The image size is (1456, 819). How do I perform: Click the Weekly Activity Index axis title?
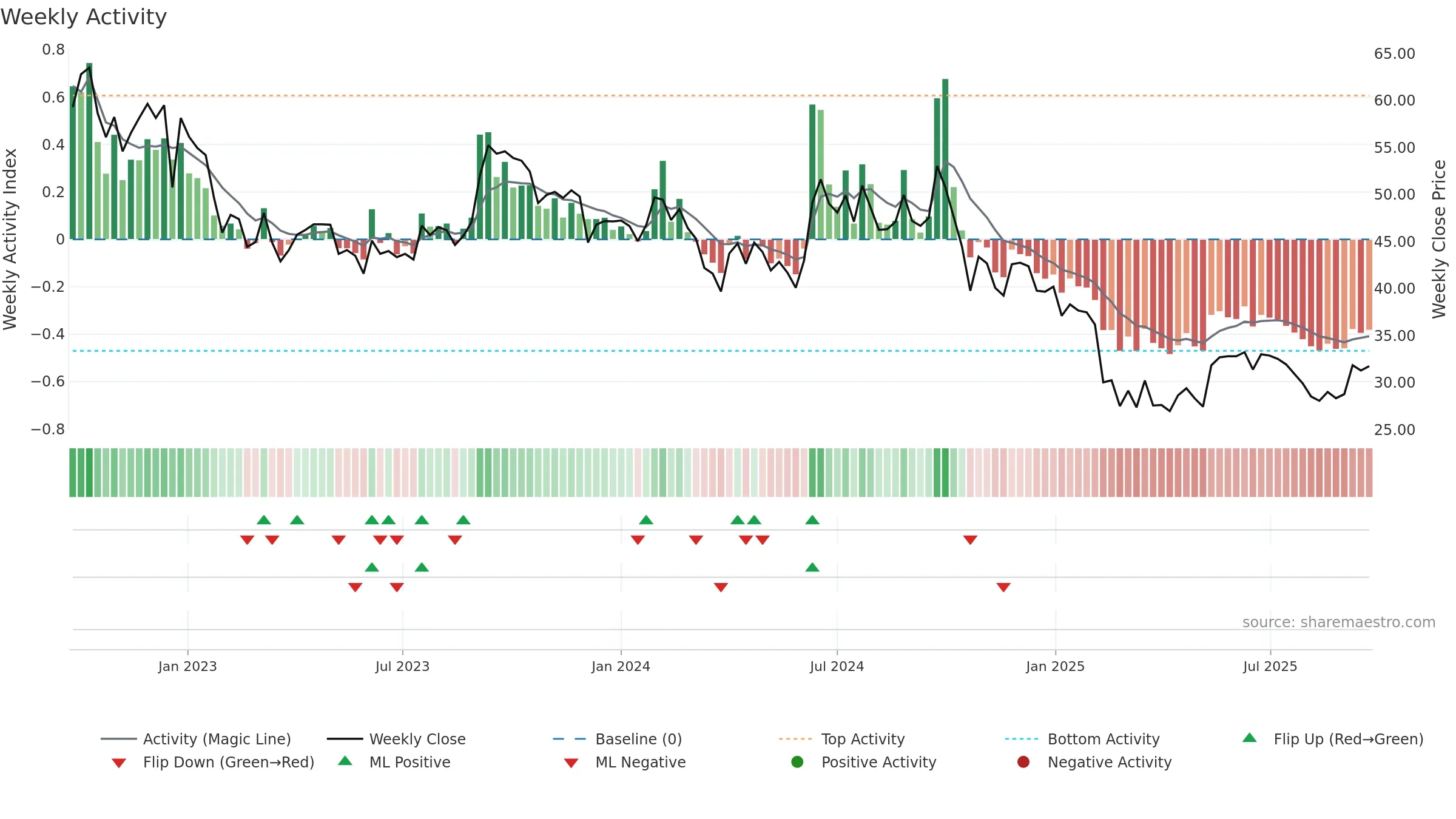coord(10,239)
